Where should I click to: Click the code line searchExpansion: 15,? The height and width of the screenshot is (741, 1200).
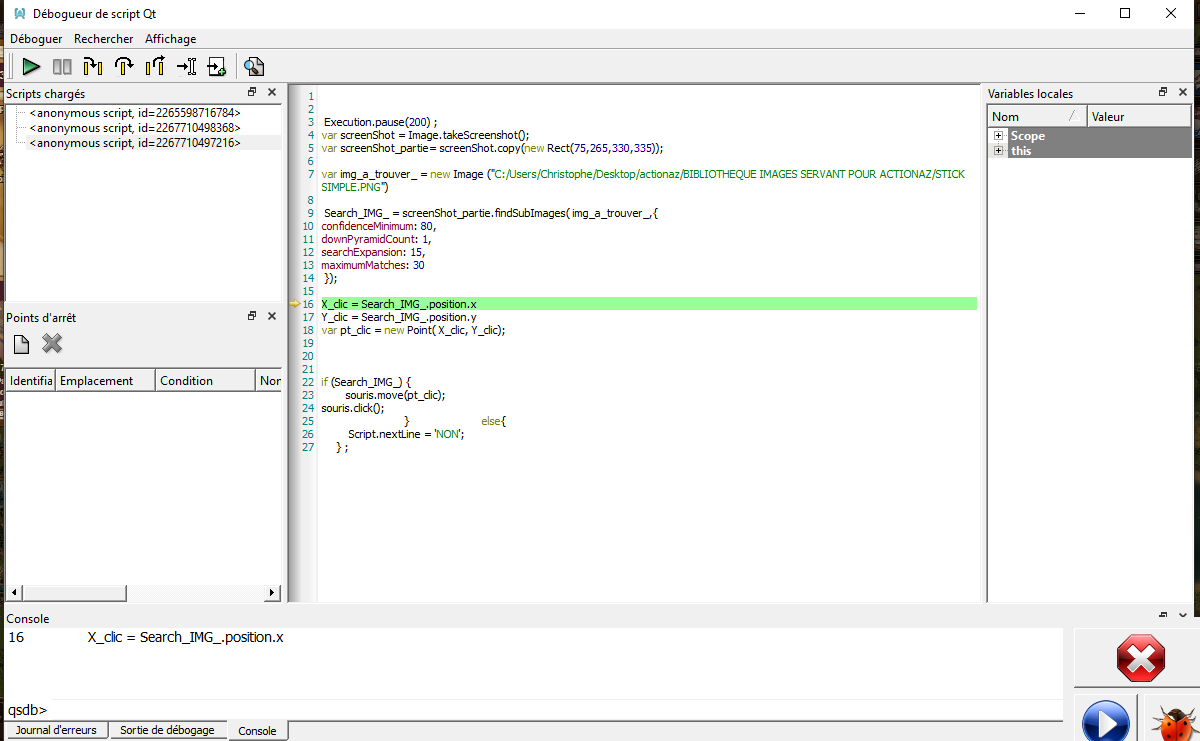coord(373,252)
